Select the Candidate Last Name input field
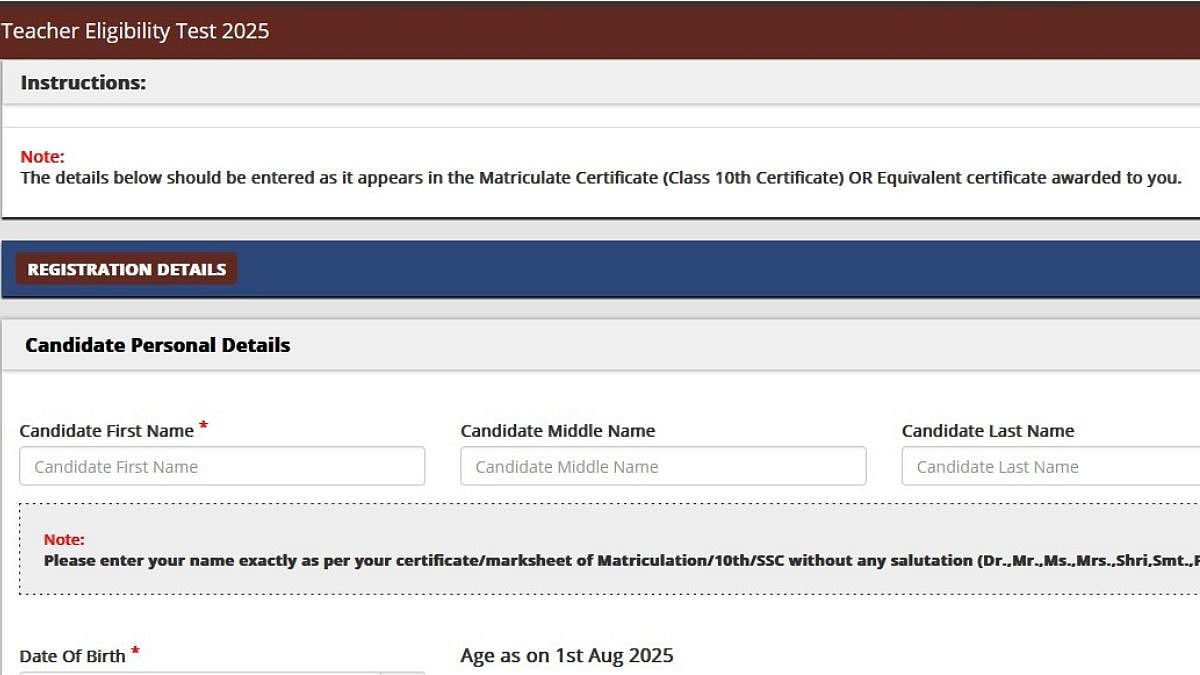 [1050, 466]
